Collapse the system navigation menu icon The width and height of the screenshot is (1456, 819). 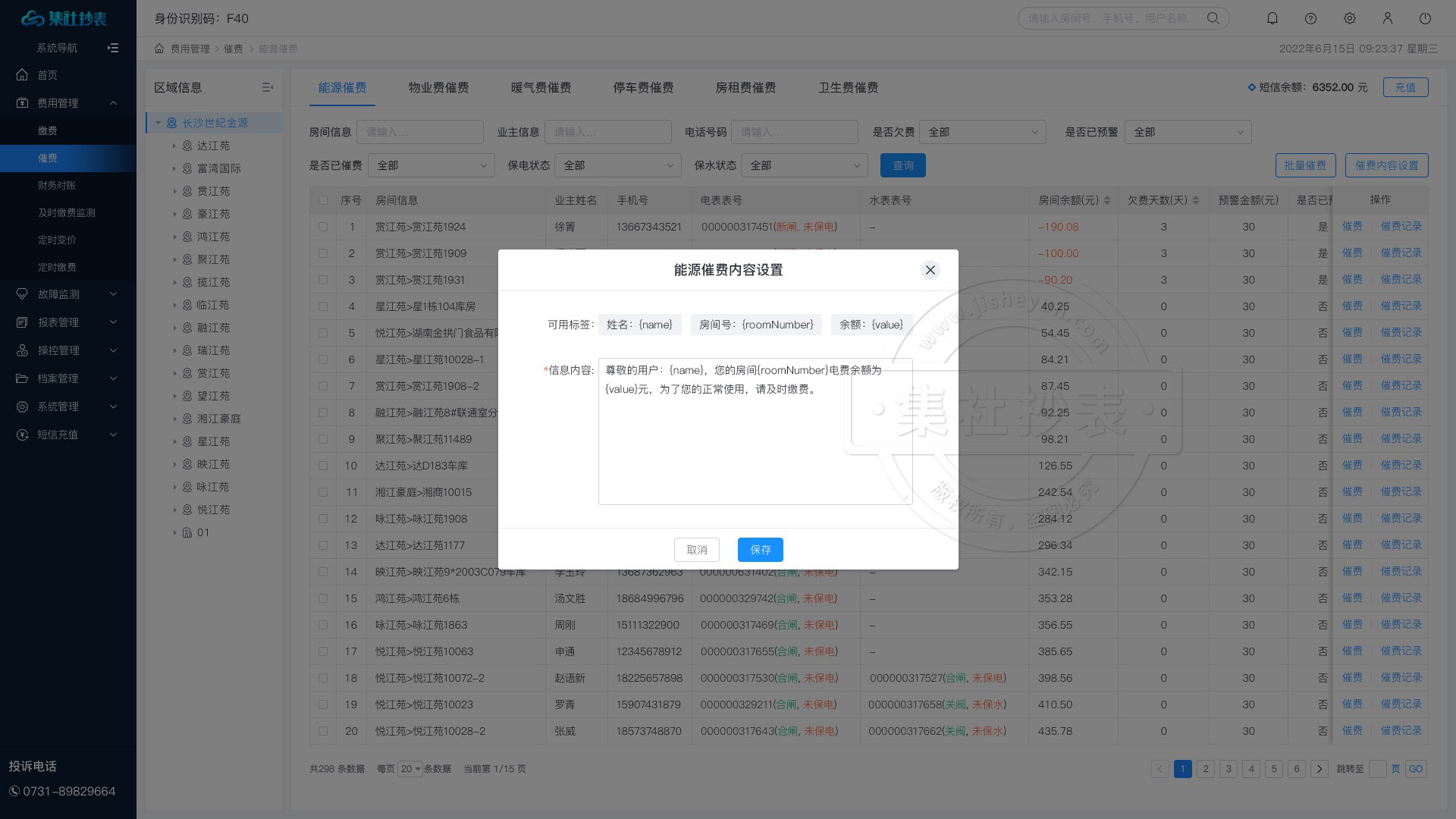click(x=113, y=48)
